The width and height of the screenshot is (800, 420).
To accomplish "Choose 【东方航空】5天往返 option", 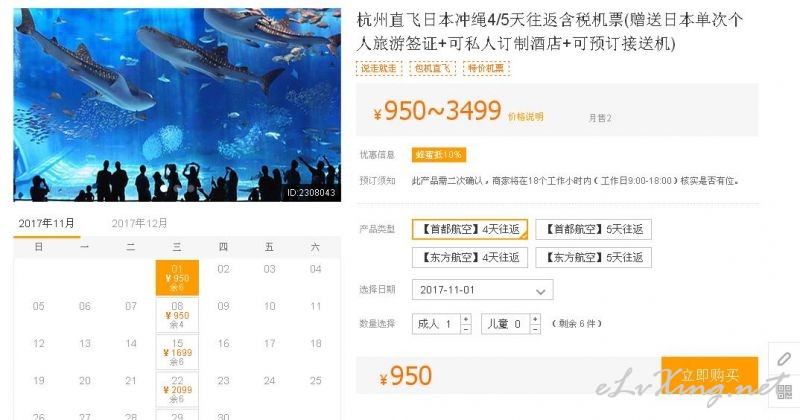I will pyautogui.click(x=593, y=257).
